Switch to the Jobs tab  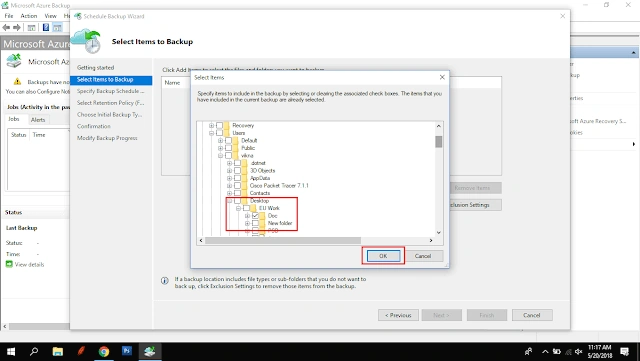pyautogui.click(x=14, y=119)
